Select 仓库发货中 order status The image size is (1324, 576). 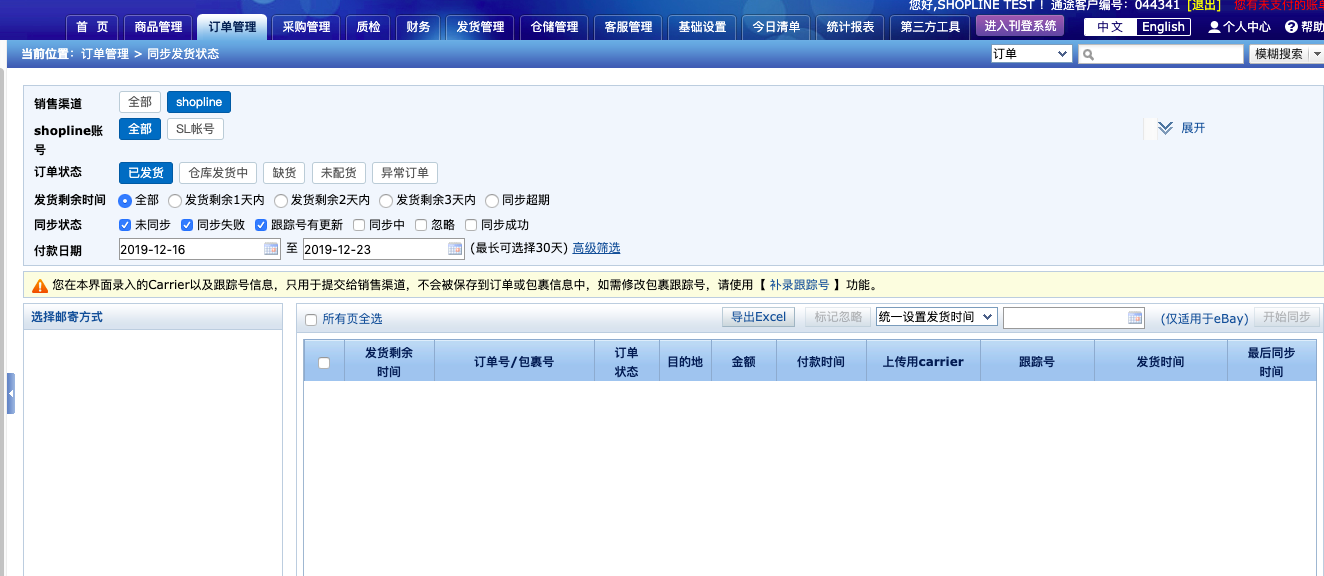click(x=218, y=173)
